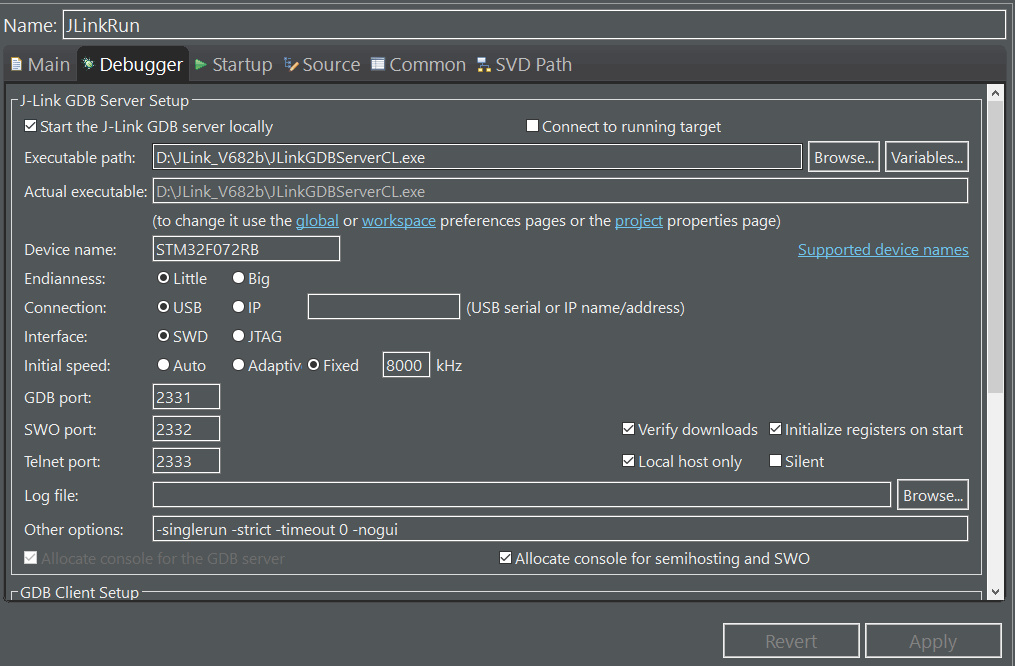Toggle the Verify downloads checkbox
The image size is (1015, 666).
coord(628,429)
